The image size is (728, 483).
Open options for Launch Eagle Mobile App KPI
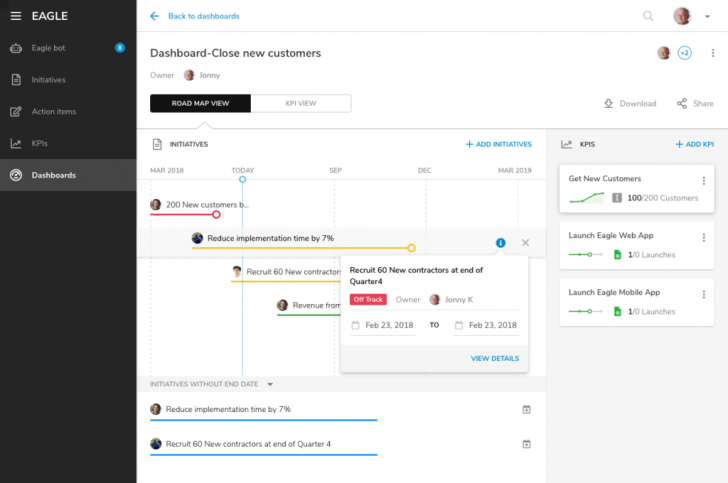tap(704, 294)
